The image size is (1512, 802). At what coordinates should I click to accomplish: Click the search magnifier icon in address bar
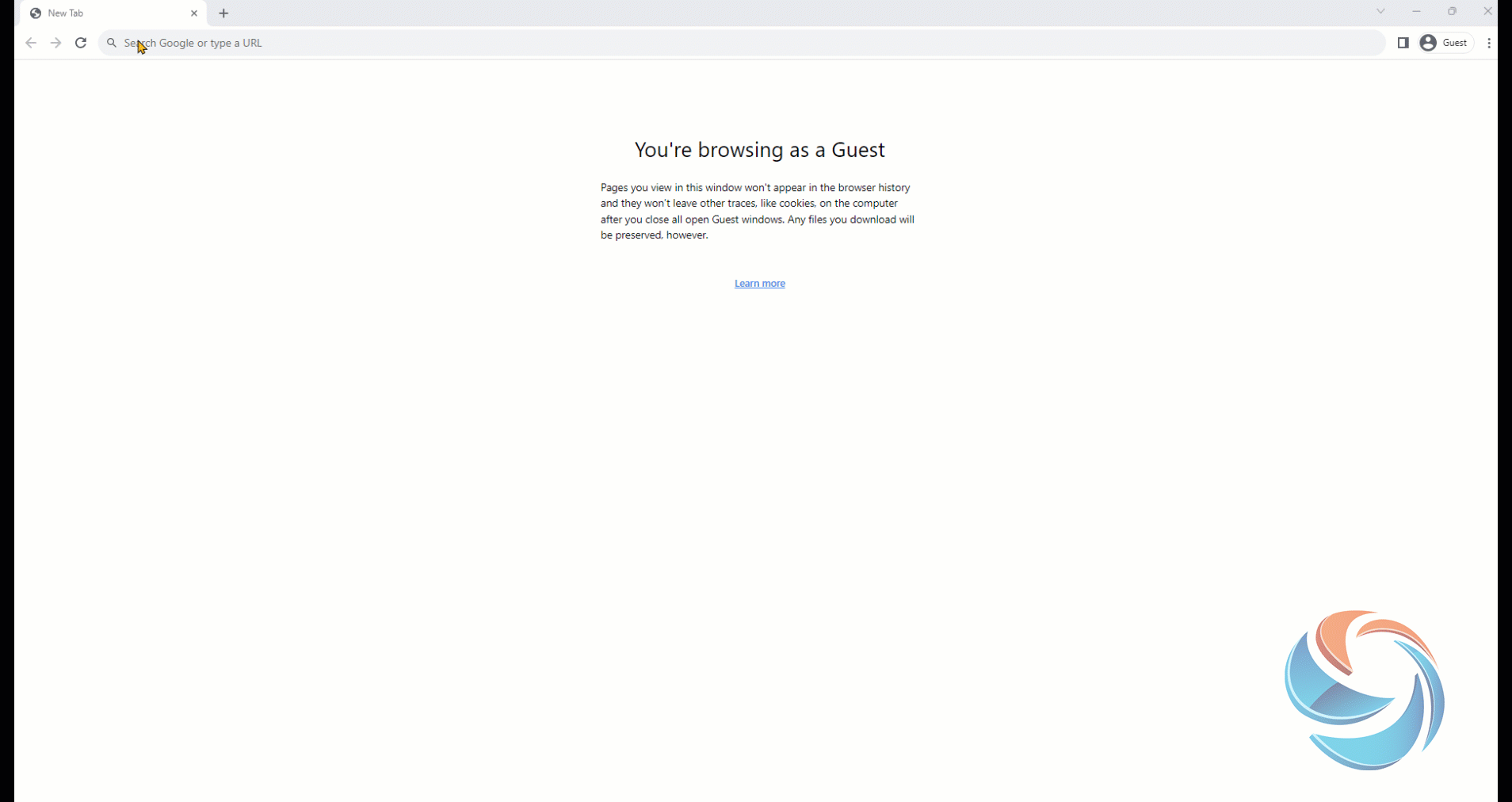(112, 43)
